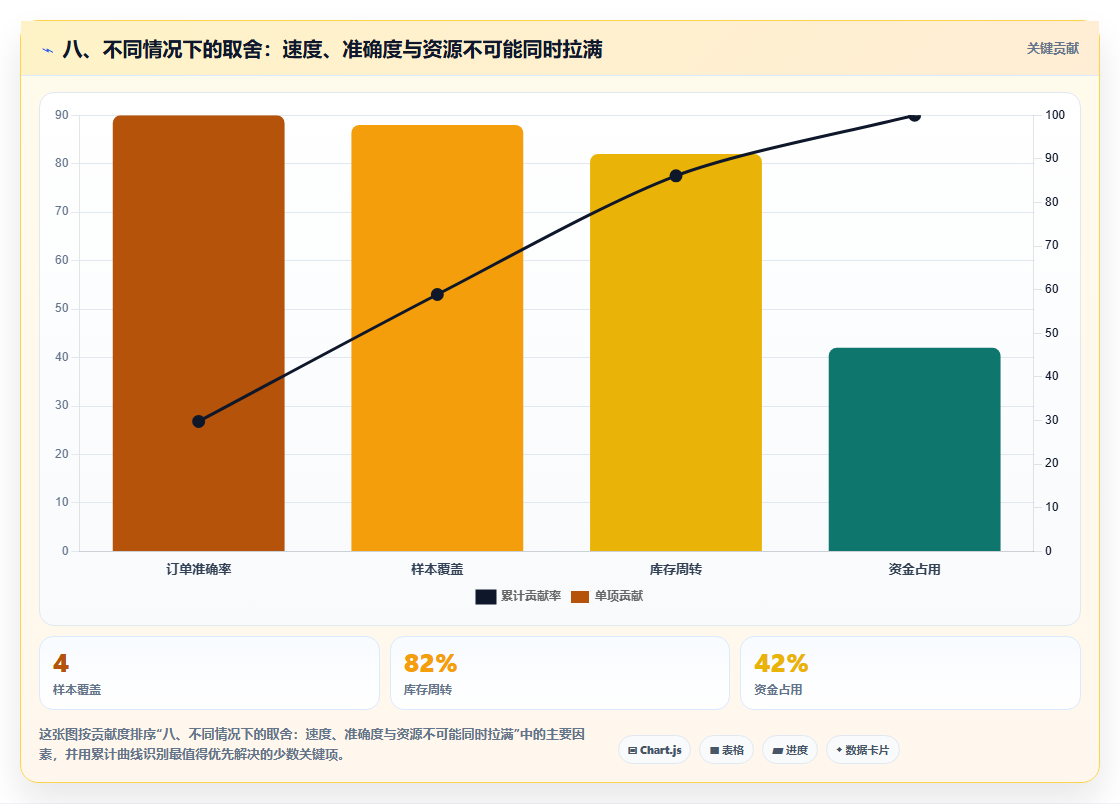
Task: Click the right axis value 50
Action: point(1051,333)
